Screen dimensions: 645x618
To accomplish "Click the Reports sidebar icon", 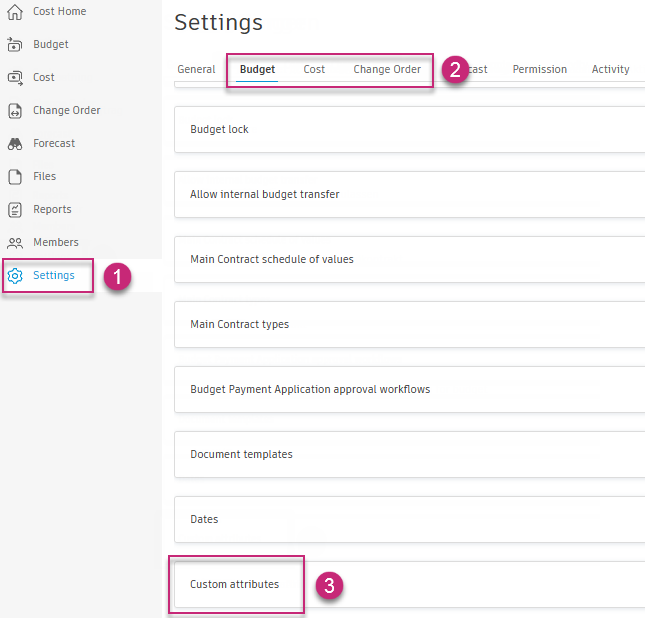I will point(15,210).
